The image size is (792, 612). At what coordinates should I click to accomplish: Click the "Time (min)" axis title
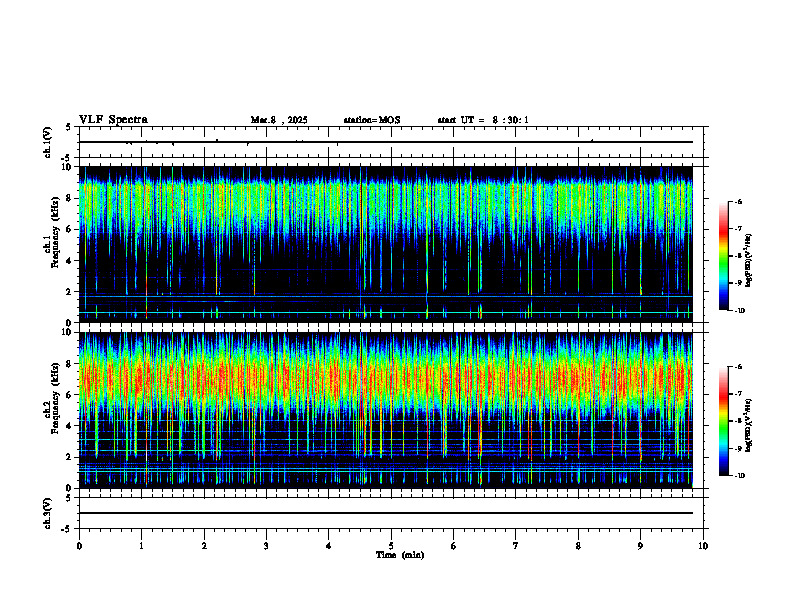click(x=400, y=555)
